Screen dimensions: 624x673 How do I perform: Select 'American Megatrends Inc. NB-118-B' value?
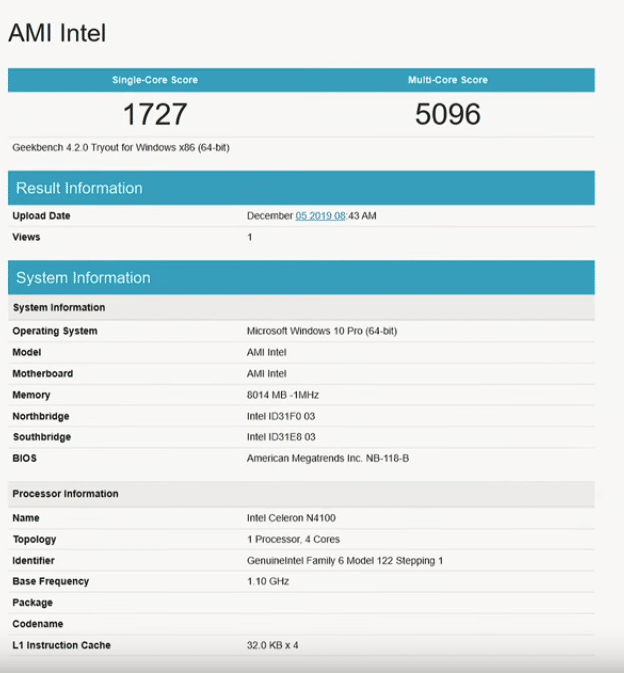point(328,458)
